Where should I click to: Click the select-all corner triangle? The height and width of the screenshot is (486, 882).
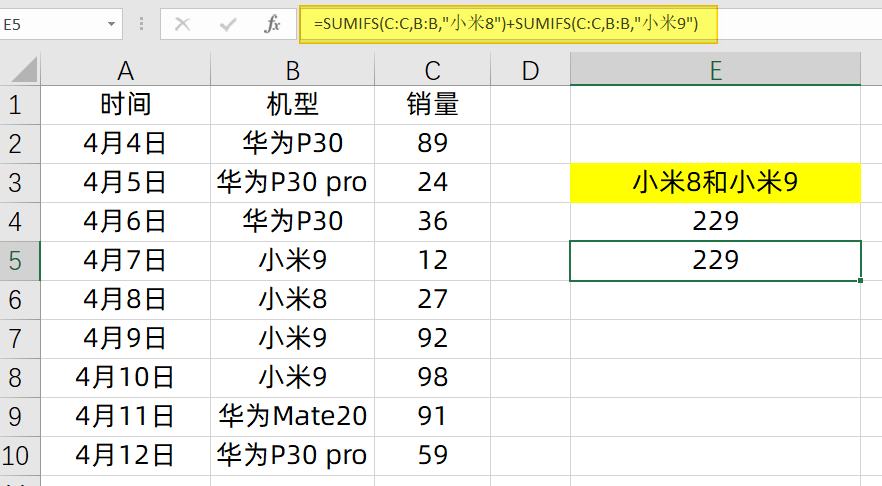tap(25, 69)
